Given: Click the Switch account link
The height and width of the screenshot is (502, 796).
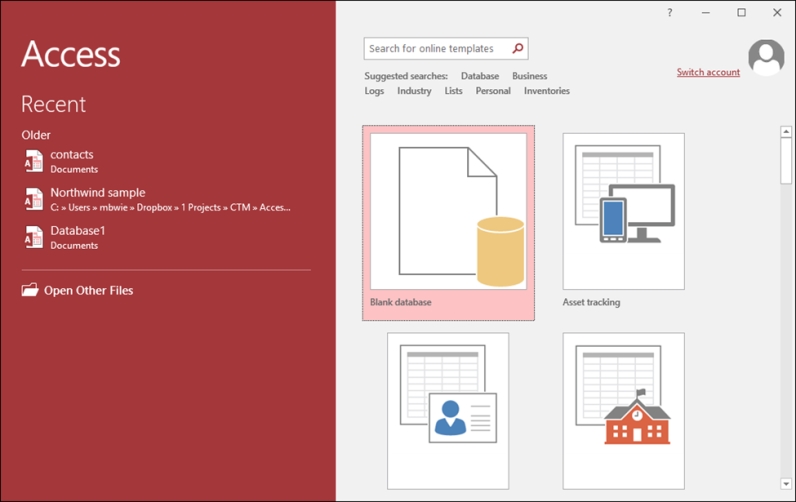Looking at the screenshot, I should (708, 72).
